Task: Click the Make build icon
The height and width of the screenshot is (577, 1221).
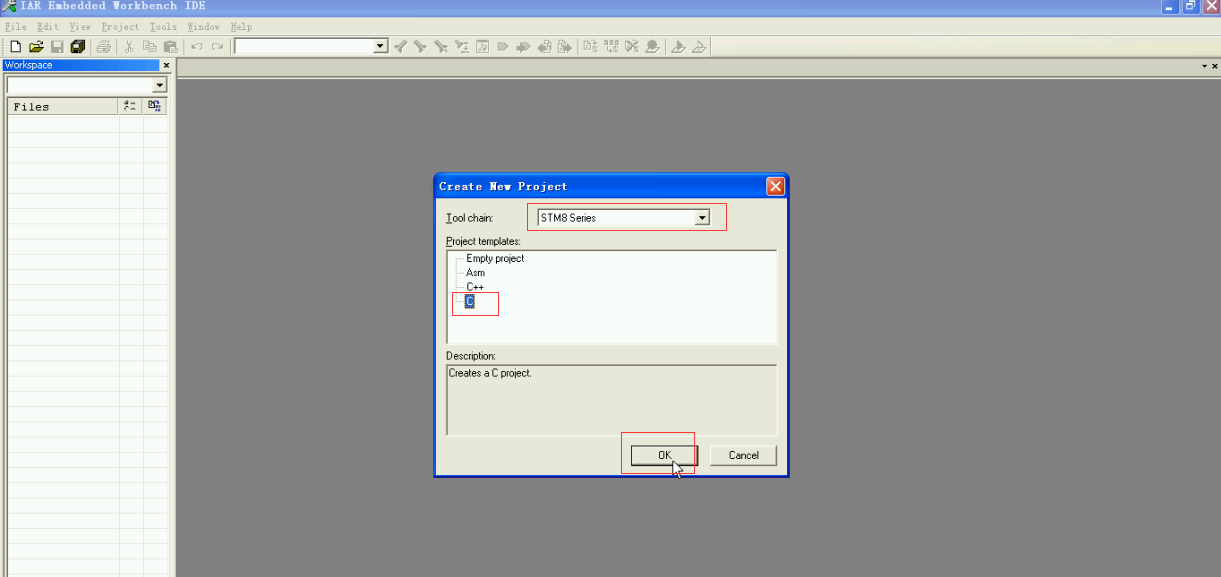Action: [x=611, y=47]
